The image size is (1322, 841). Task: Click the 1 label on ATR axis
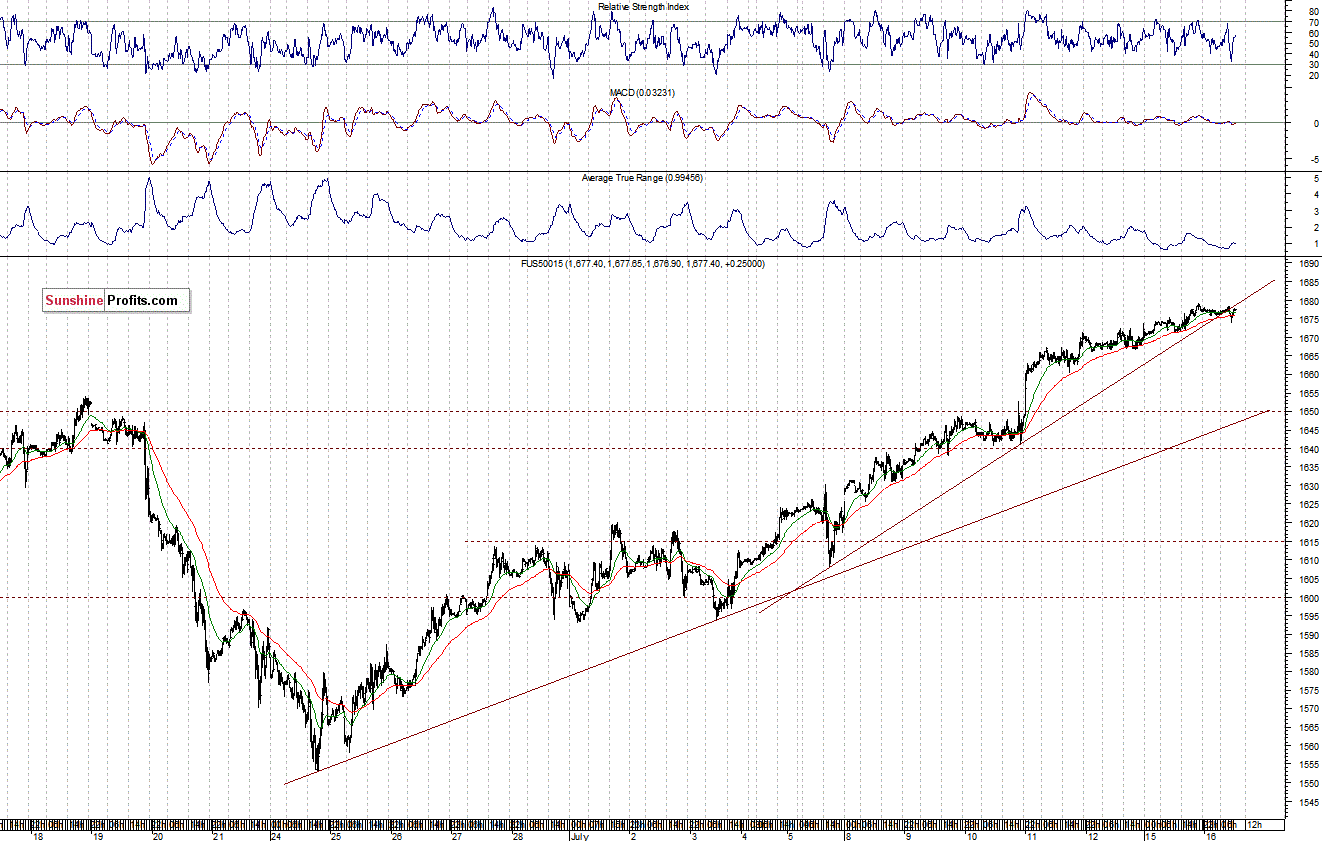1315,244
